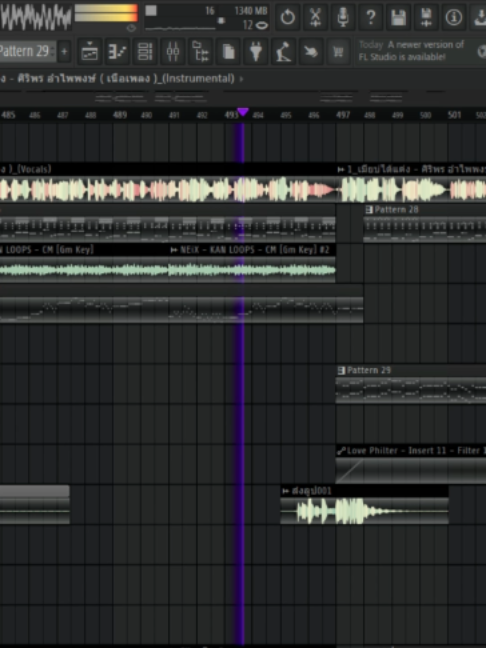486x648 pixels.
Task: Click the oscilloscope waveform display
Action: (36, 17)
